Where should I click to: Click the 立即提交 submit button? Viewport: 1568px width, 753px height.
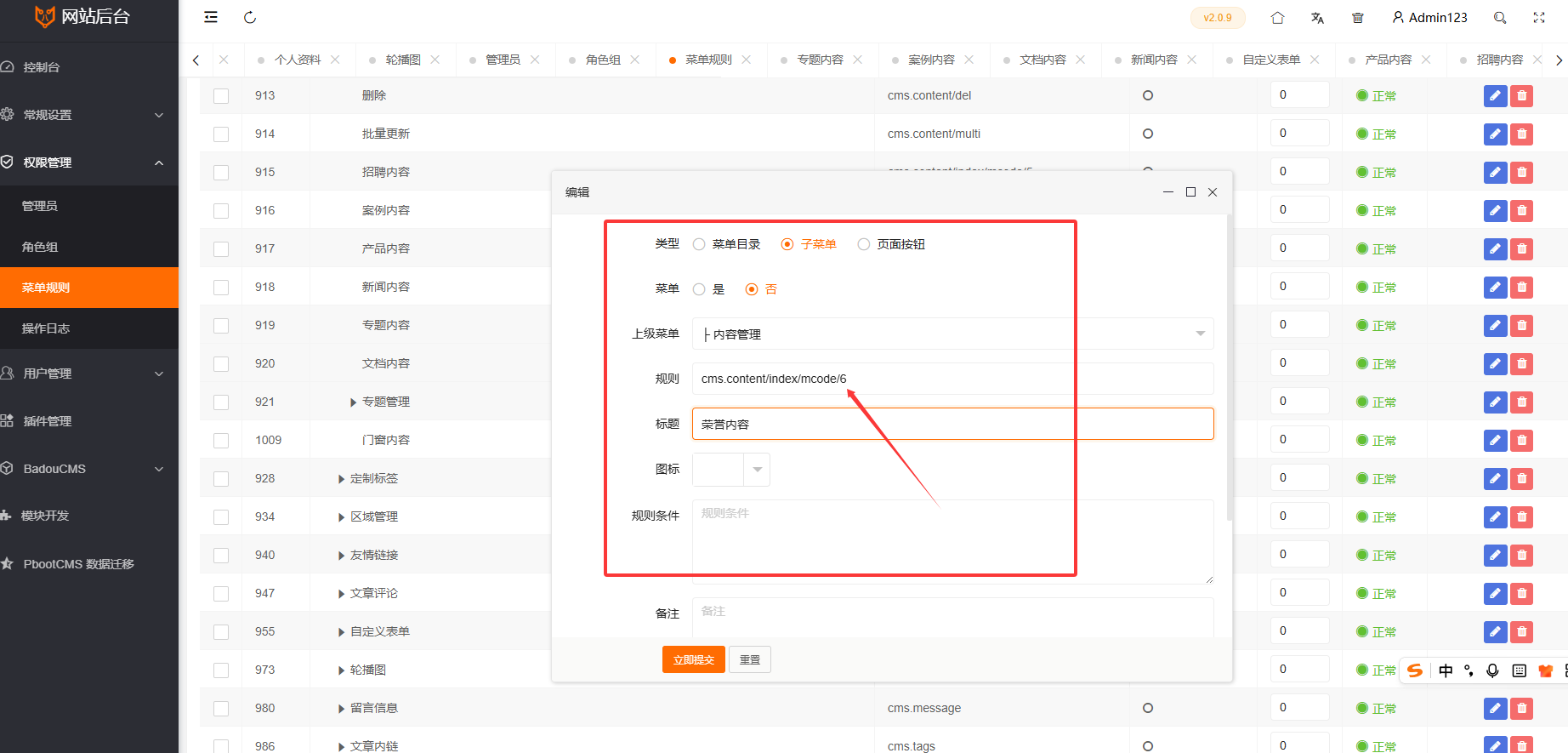693,659
